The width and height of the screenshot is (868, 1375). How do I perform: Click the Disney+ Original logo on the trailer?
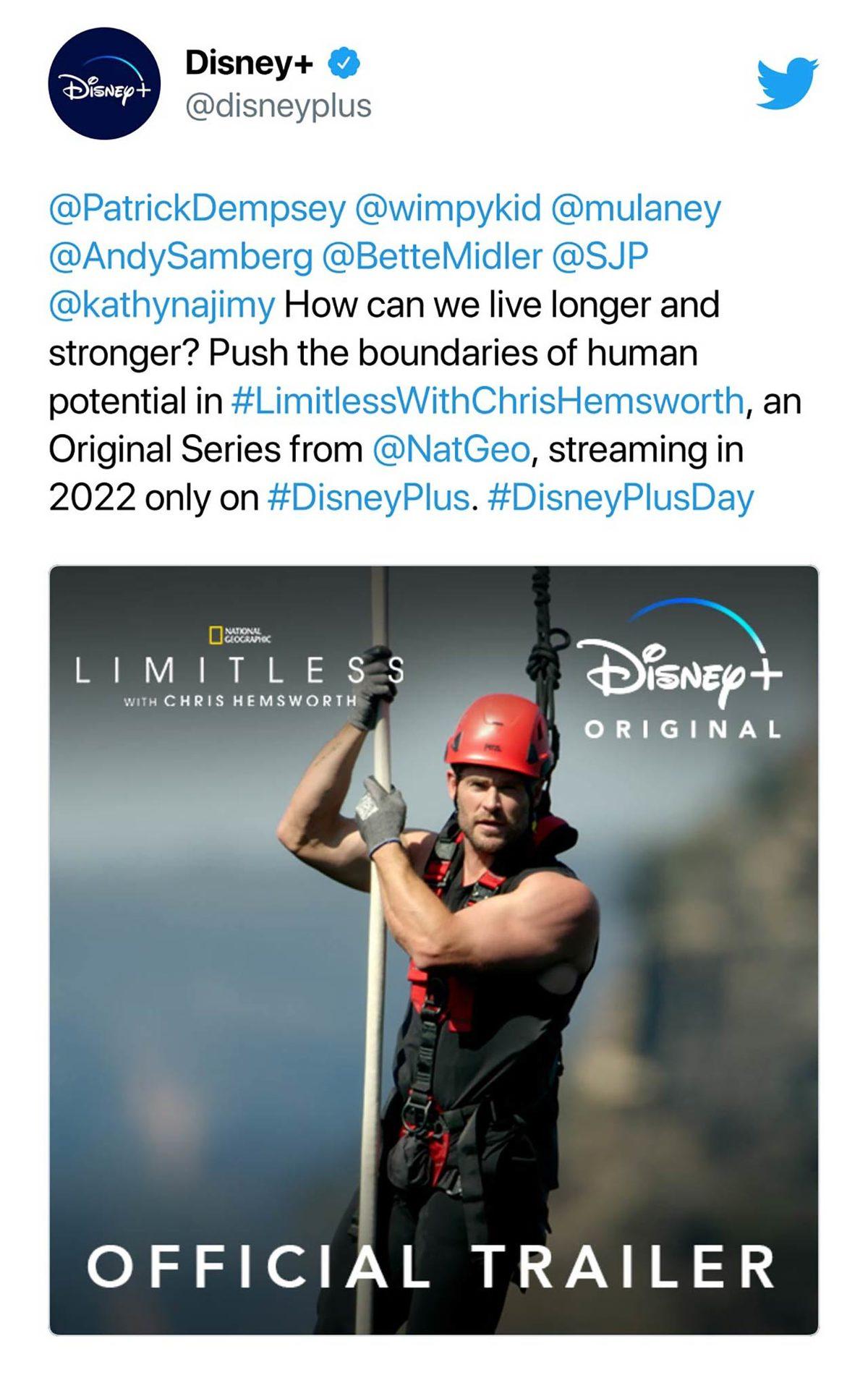(682, 669)
